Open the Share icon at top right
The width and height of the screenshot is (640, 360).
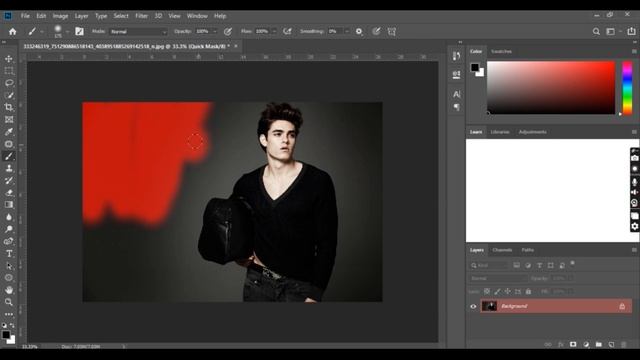point(631,31)
